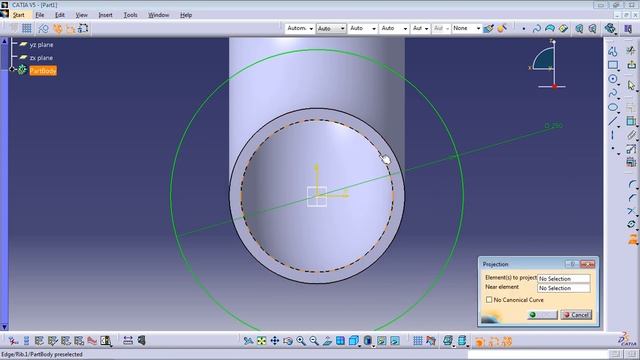Select the Rectangle sketch tool
The width and height of the screenshot is (640, 360).
(613, 65)
